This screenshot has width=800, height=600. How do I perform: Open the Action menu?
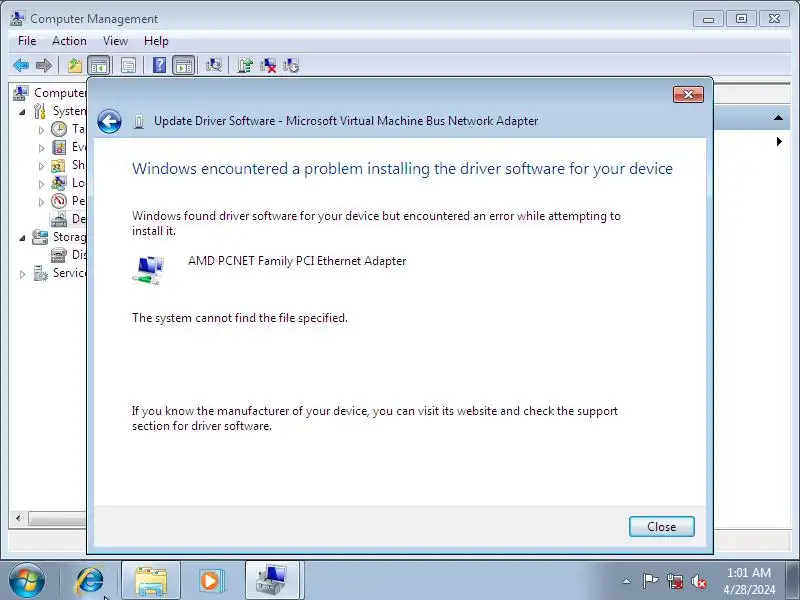[69, 41]
